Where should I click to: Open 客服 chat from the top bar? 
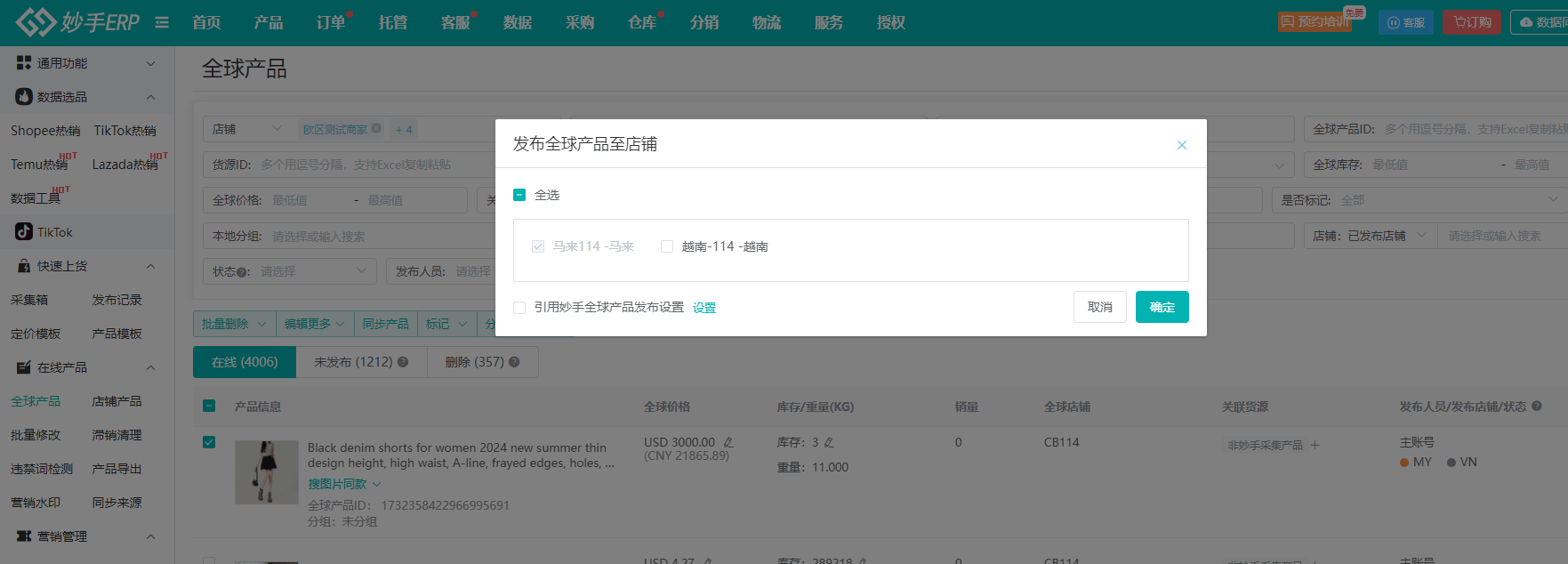coord(1406,22)
